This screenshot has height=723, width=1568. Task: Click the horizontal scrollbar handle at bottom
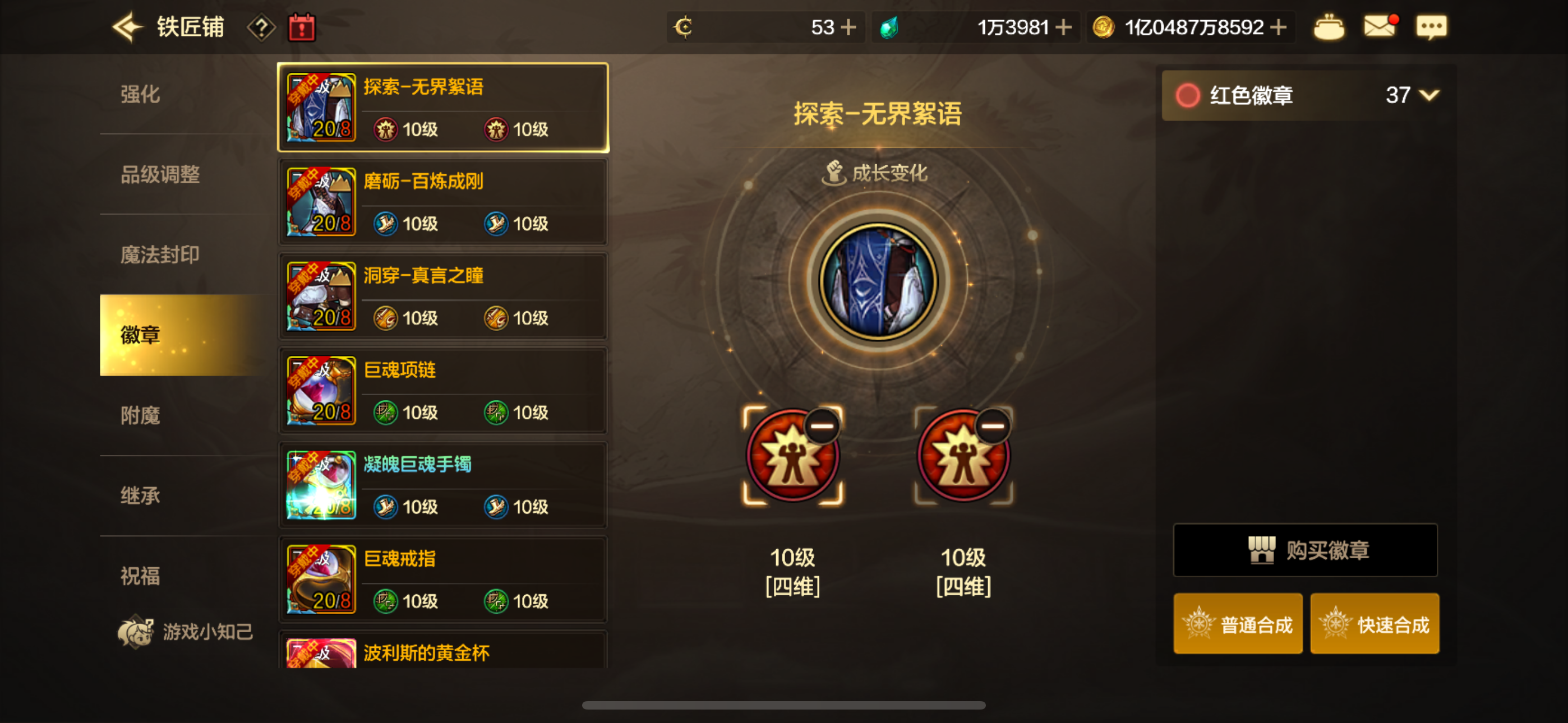783,706
